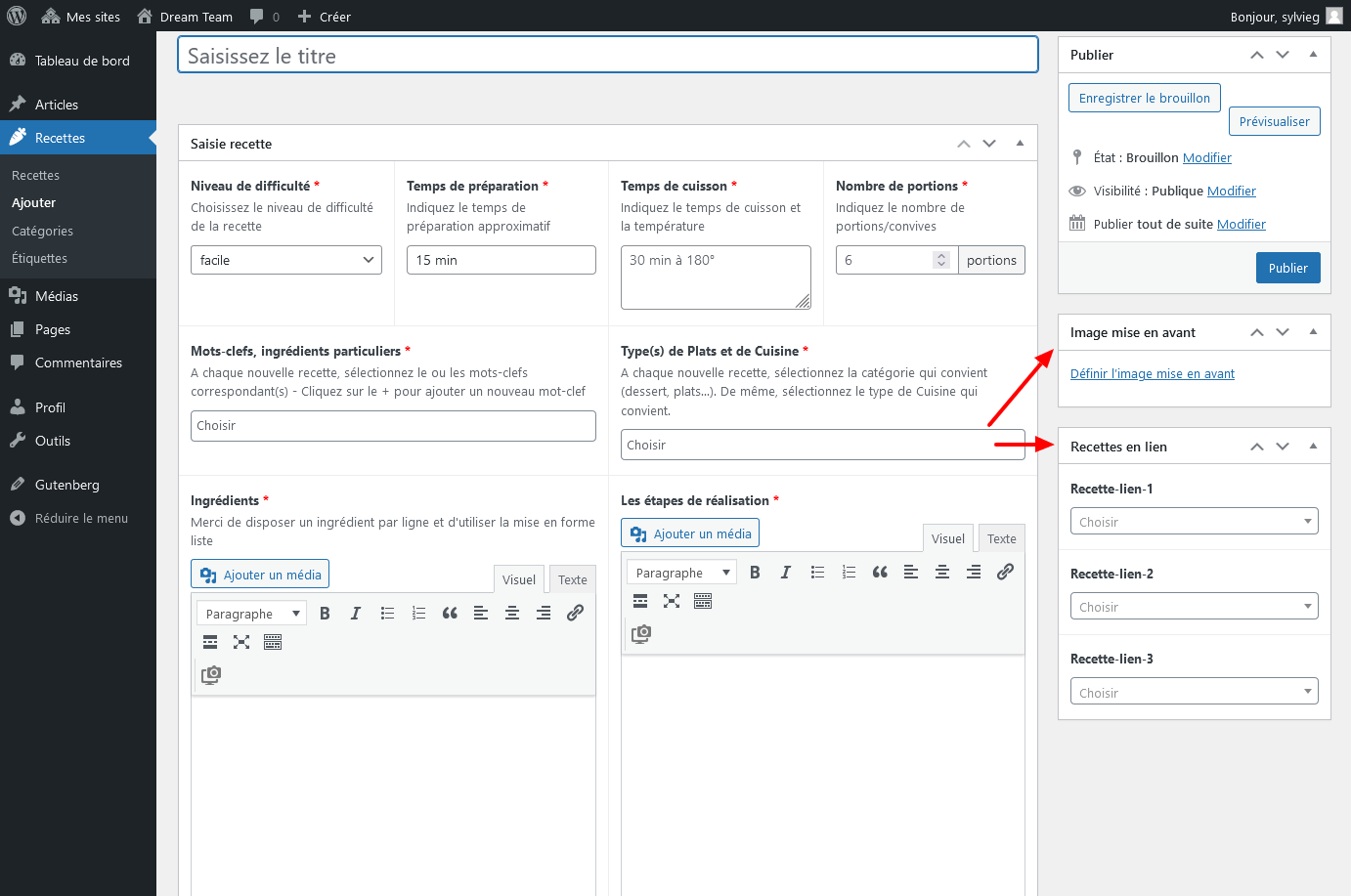Open the Niveau de difficulté dropdown
This screenshot has height=896, width=1351.
click(285, 260)
